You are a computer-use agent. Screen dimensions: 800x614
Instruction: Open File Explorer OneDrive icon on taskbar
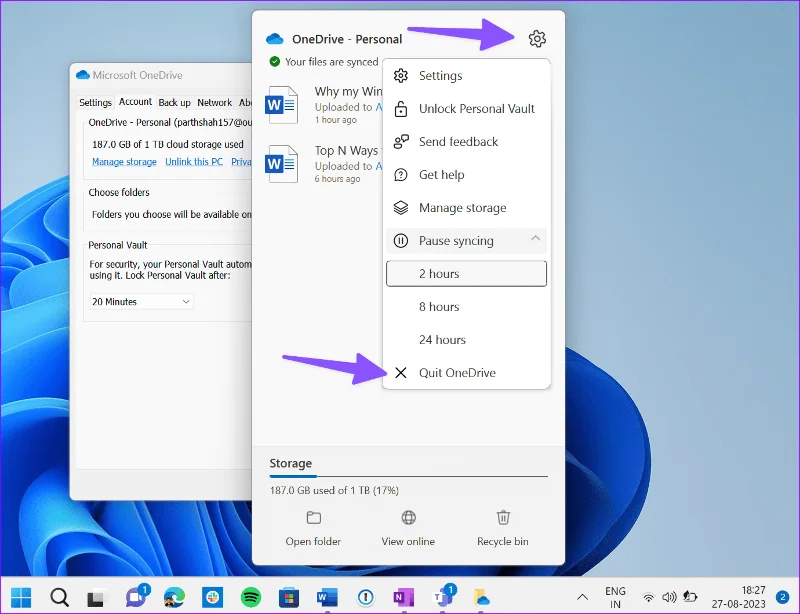(x=481, y=597)
